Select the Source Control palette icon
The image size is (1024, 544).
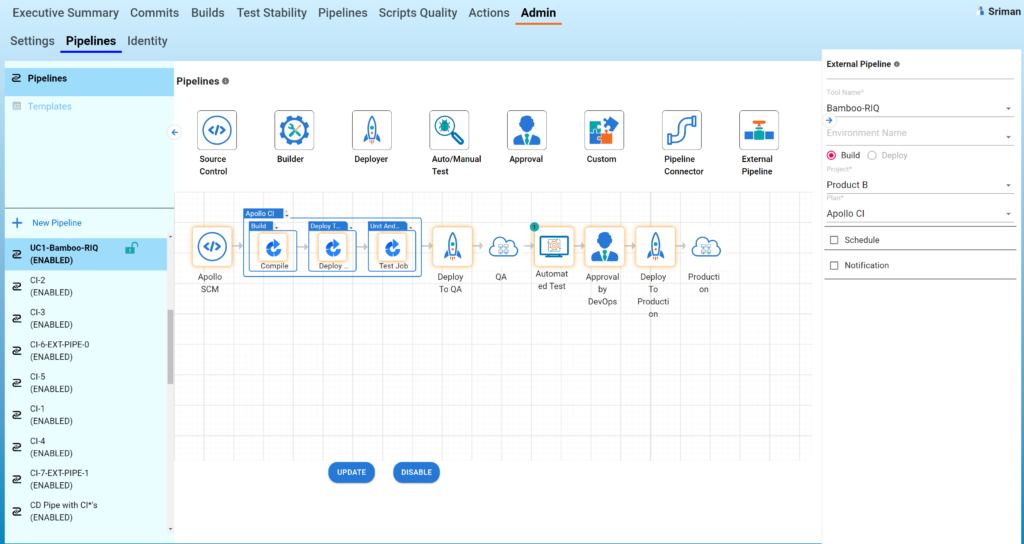pyautogui.click(x=217, y=130)
